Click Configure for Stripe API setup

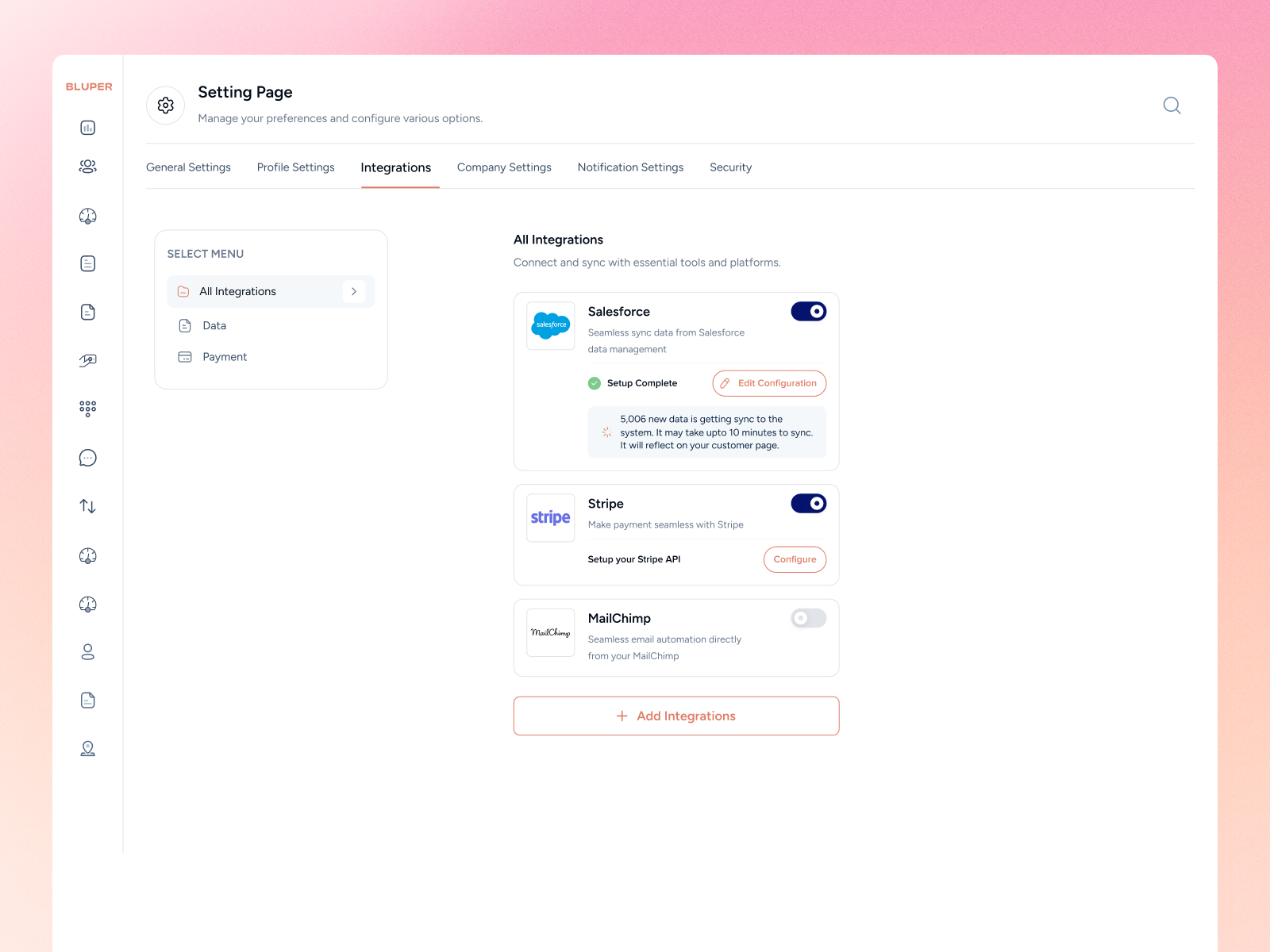[795, 559]
